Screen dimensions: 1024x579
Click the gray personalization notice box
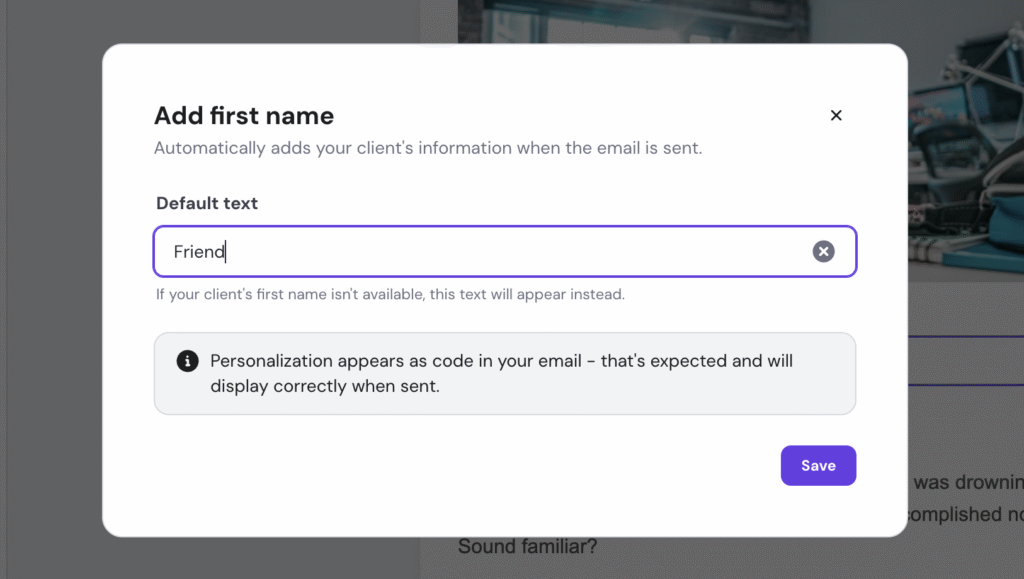pos(504,373)
